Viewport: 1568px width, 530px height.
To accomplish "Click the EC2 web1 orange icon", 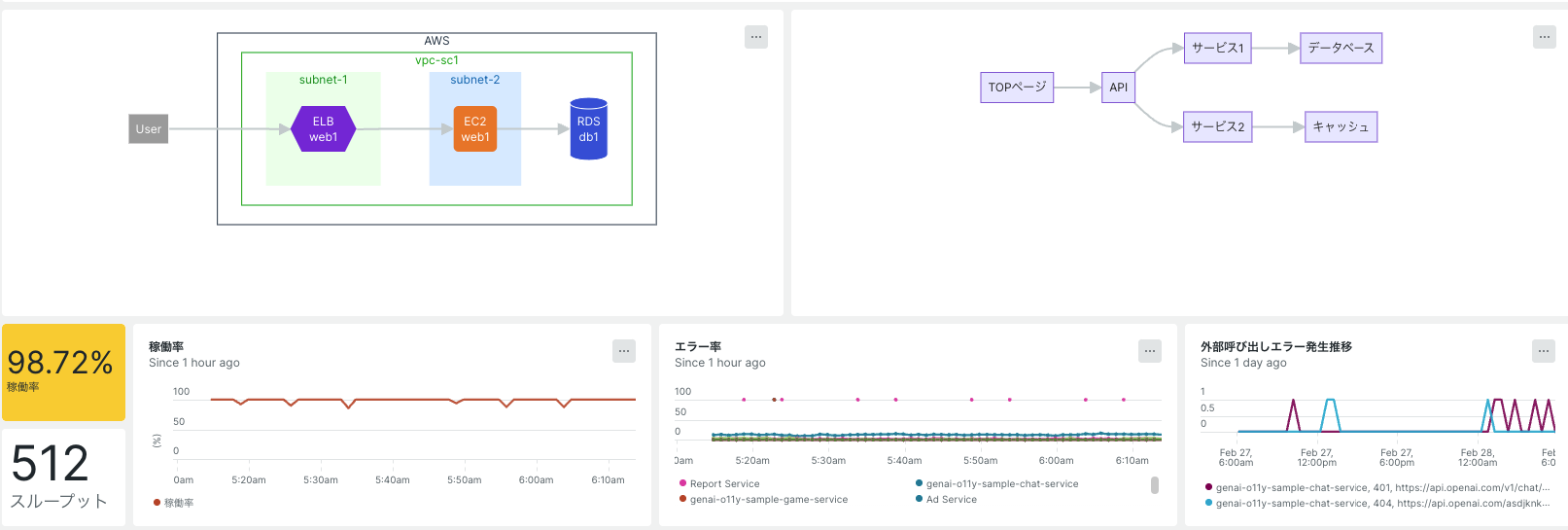I will point(474,129).
